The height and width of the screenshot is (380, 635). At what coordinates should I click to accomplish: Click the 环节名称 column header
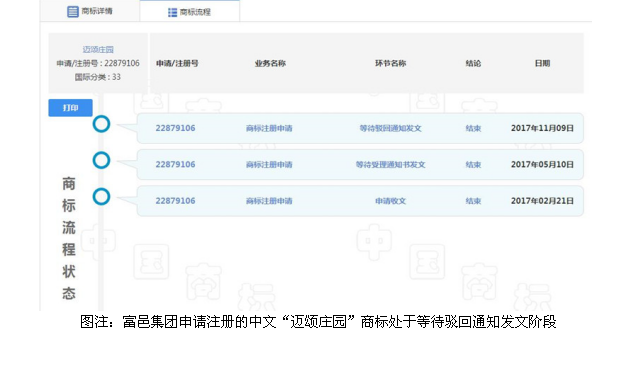(390, 63)
